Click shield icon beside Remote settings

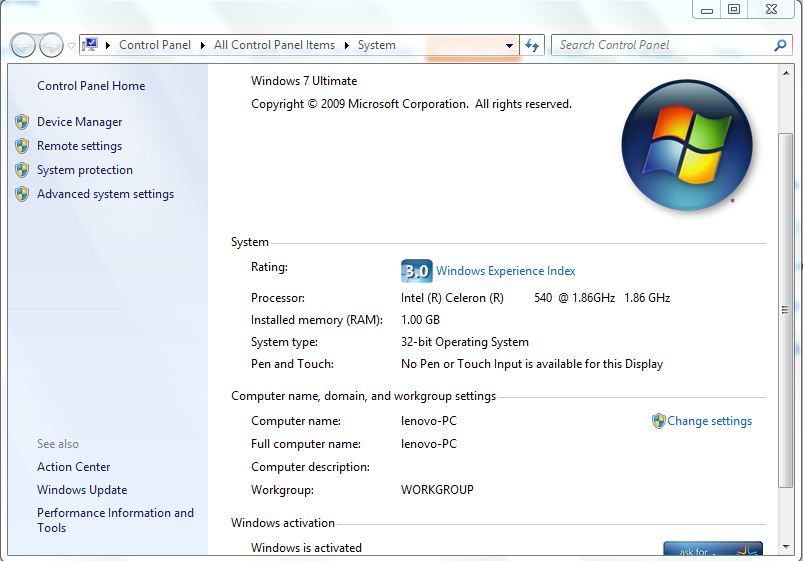[22, 146]
